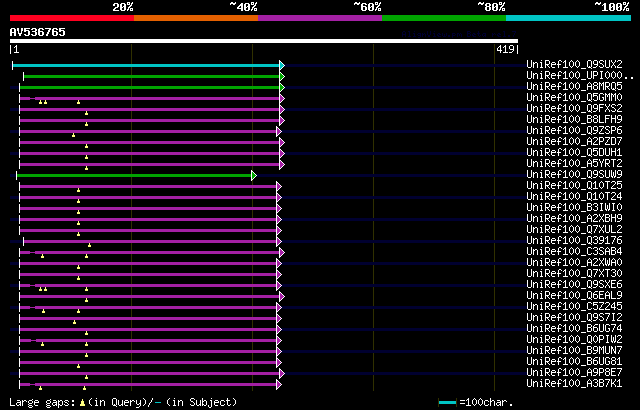The width and height of the screenshot is (640, 410).
Task: Select hit label UniRef100_A3B7K1
Action: (x=574, y=384)
